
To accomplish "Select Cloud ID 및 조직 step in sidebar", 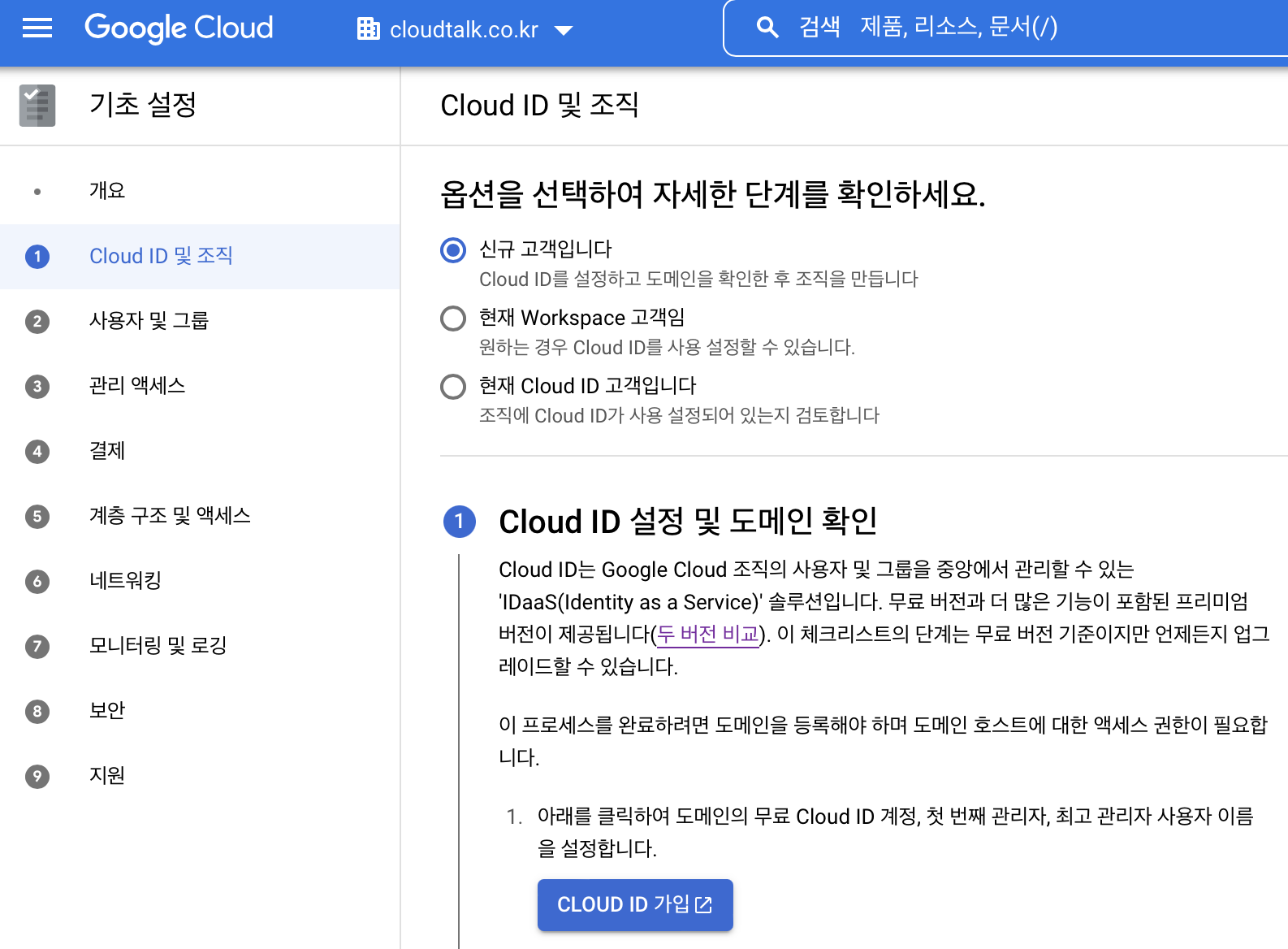I will [x=200, y=256].
